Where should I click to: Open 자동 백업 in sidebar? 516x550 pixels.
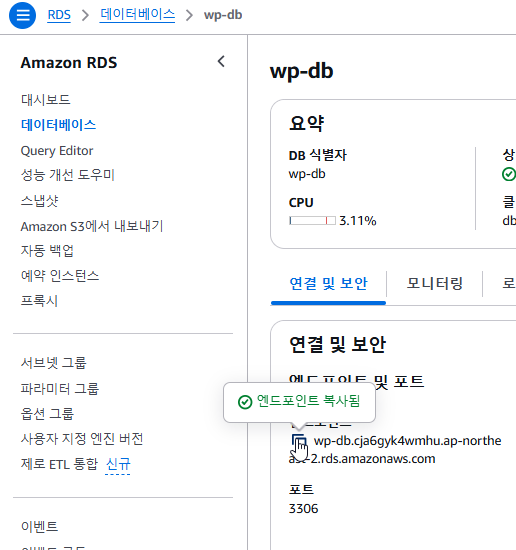[x=47, y=250]
